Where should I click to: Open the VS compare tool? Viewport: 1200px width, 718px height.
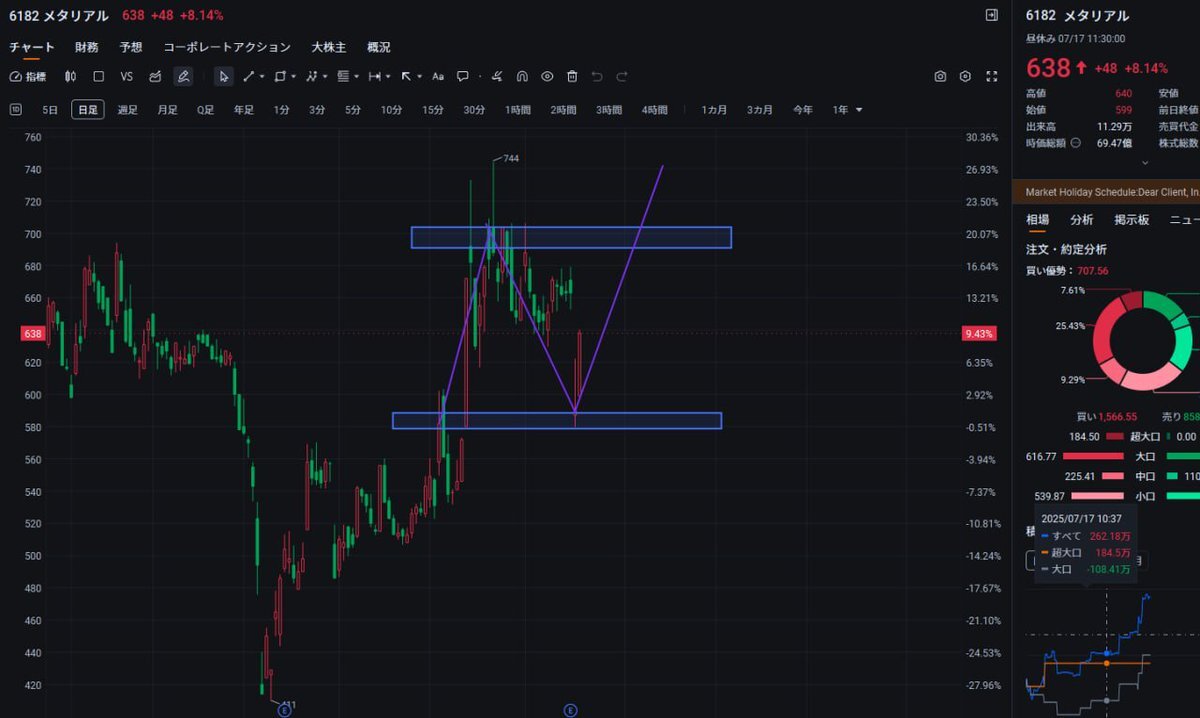click(x=127, y=76)
